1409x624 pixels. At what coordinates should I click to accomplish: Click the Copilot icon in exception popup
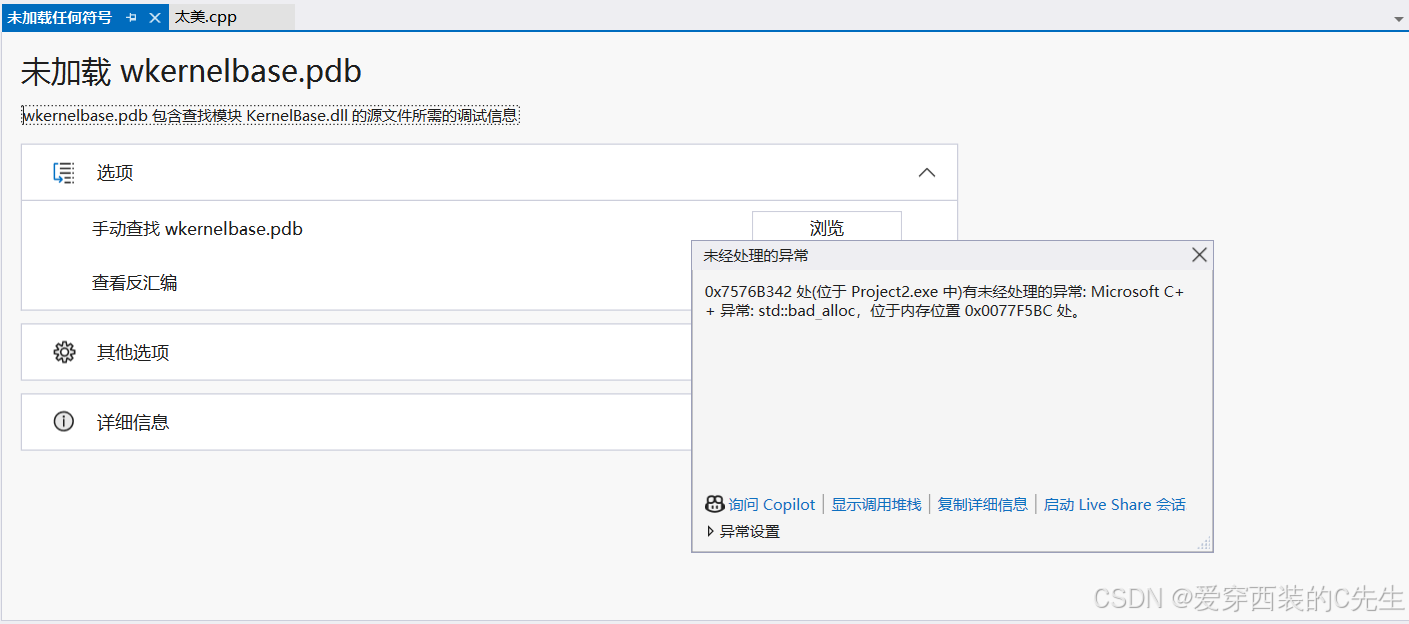click(714, 504)
